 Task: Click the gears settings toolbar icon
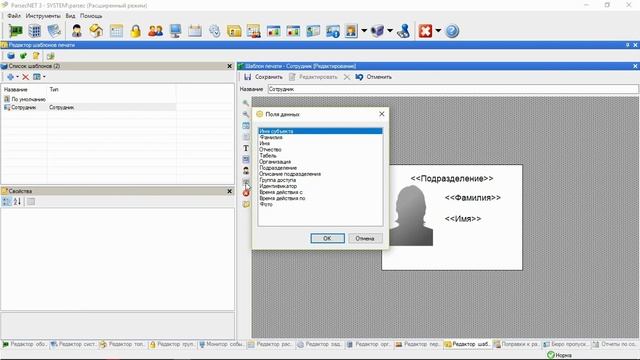215,31
